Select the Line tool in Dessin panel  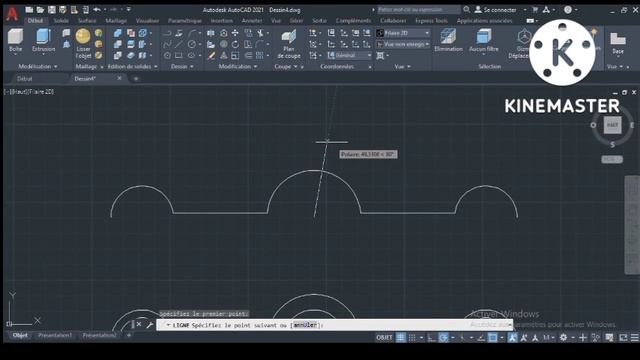tap(179, 44)
